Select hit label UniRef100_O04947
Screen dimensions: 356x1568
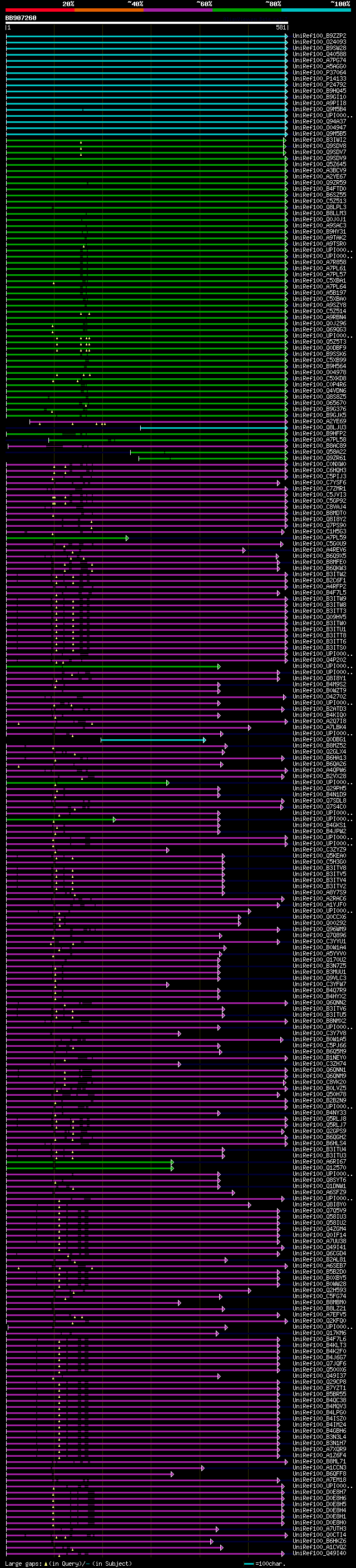319,128
